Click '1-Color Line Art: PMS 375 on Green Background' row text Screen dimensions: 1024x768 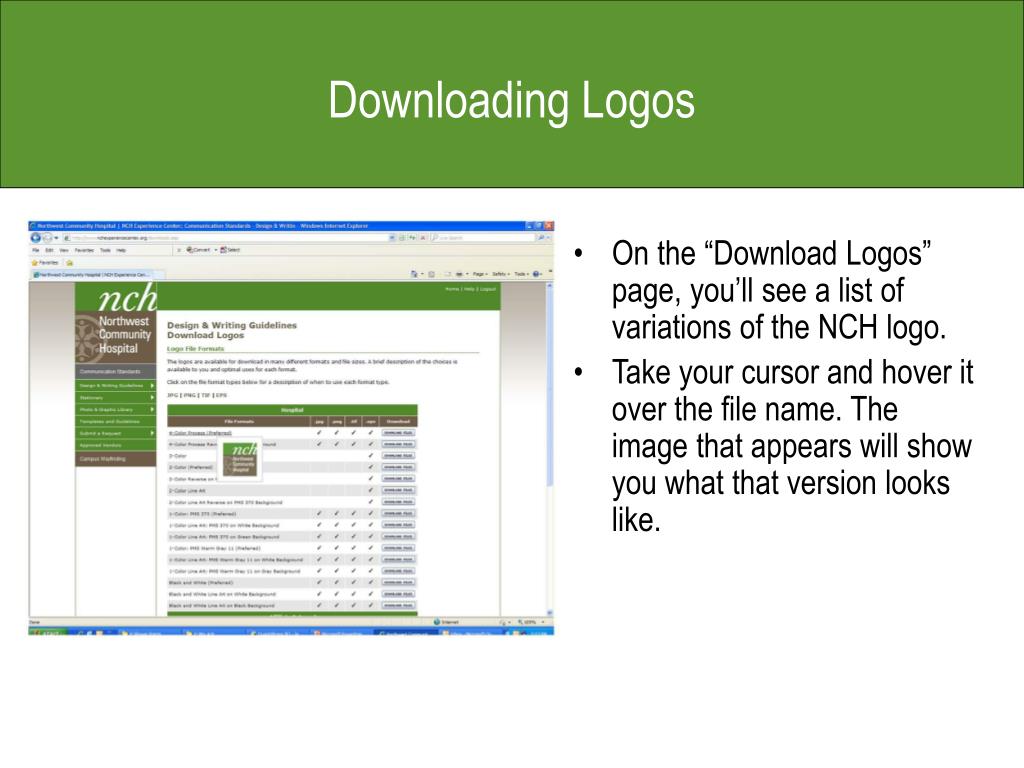coord(224,537)
